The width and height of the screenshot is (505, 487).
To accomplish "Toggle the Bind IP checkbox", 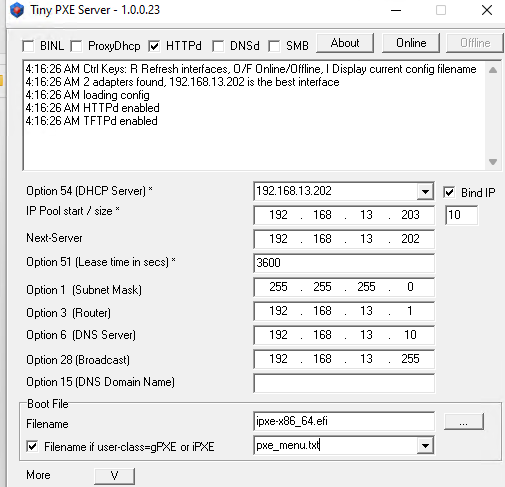I will [449, 192].
